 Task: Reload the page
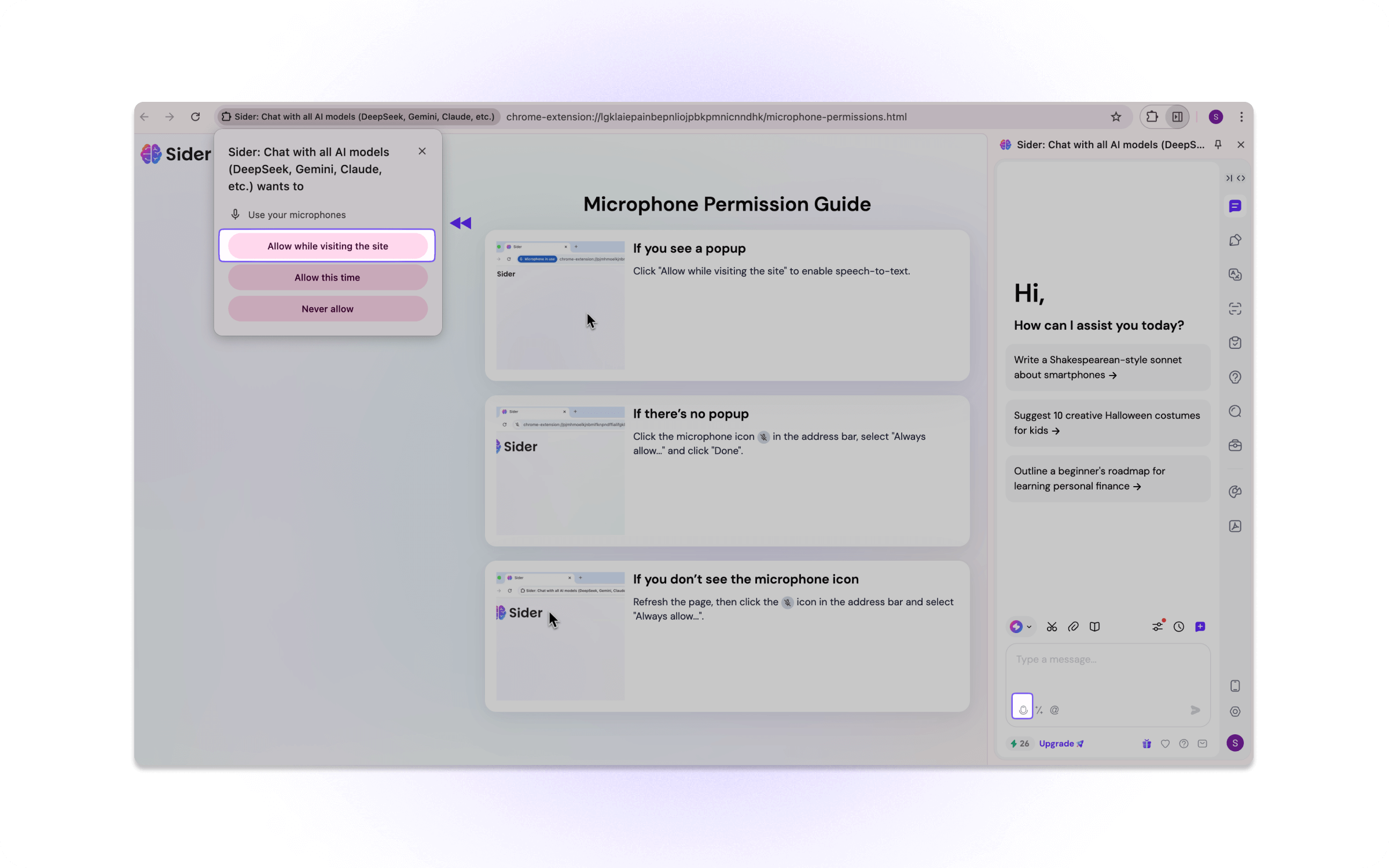(196, 117)
